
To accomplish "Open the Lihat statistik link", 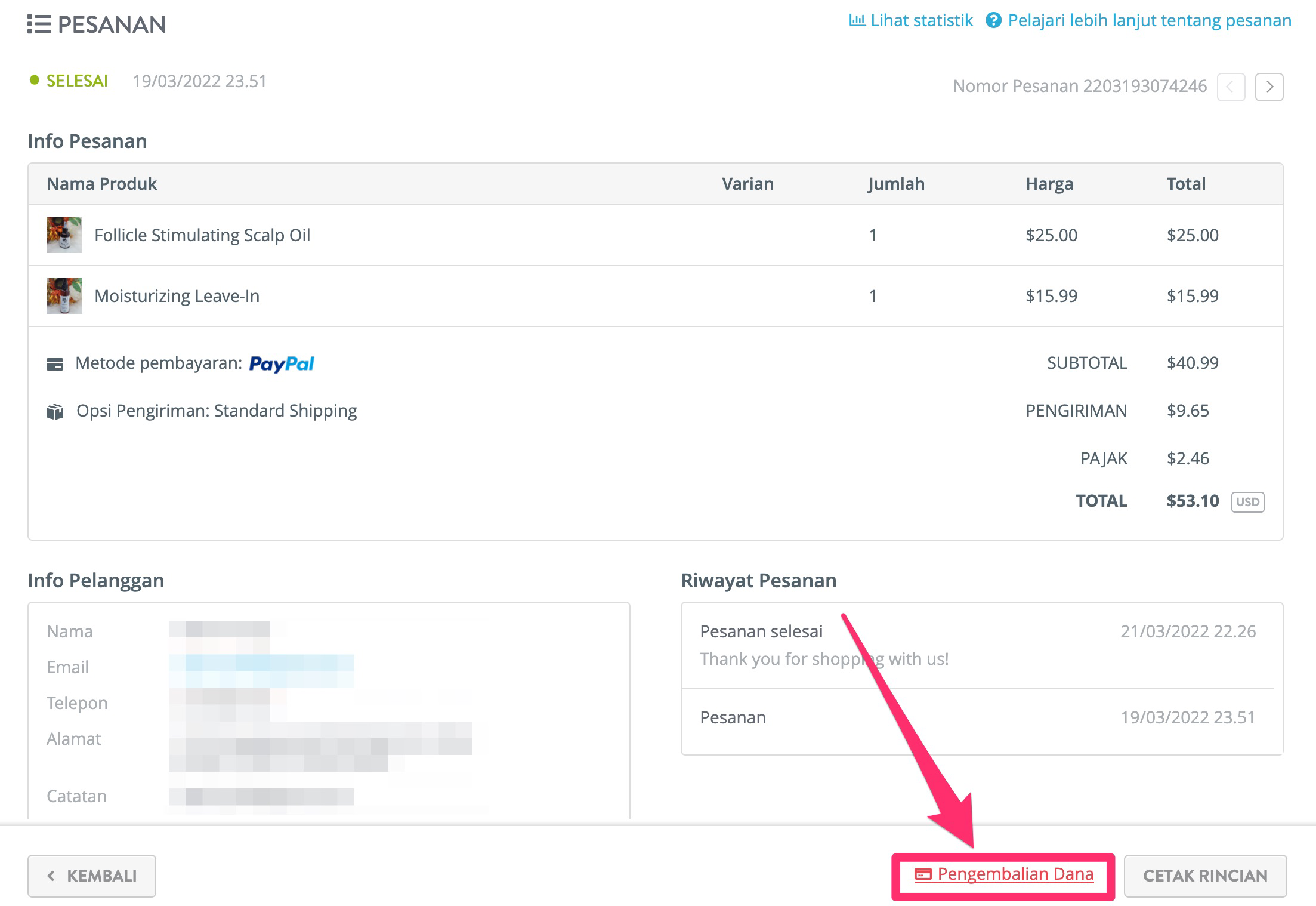I will coord(910,20).
